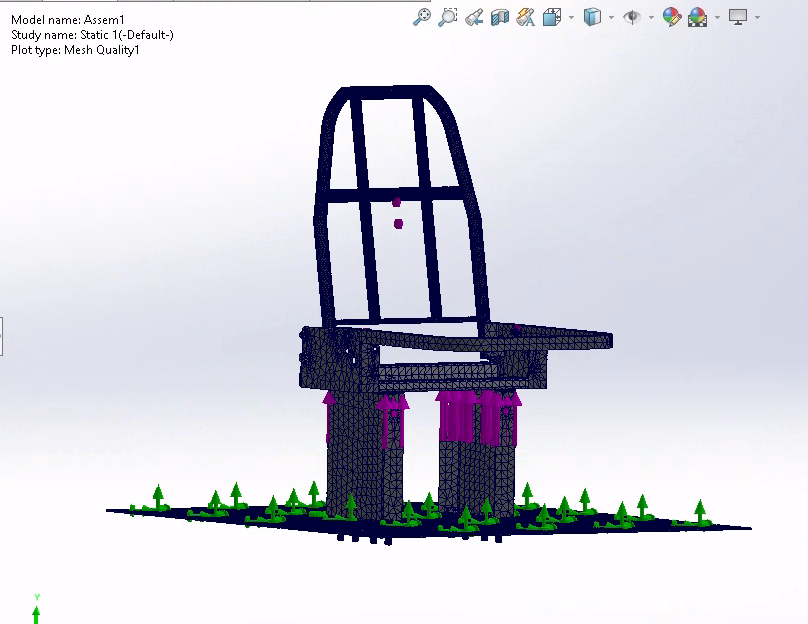The height and width of the screenshot is (624, 808).
Task: Click the 'Study name: Static 1' label
Action: pyautogui.click(x=92, y=35)
